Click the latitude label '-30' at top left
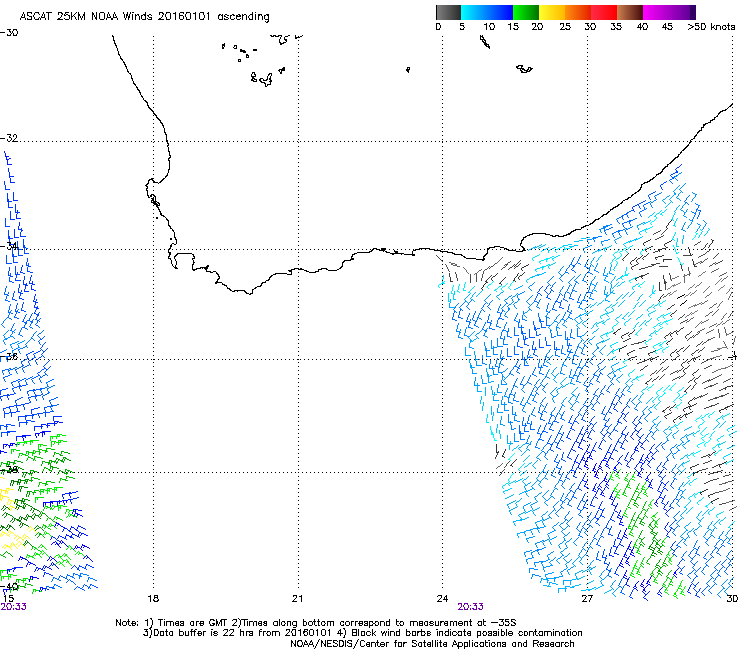Image resolution: width=740 pixels, height=650 pixels. (x=9, y=33)
